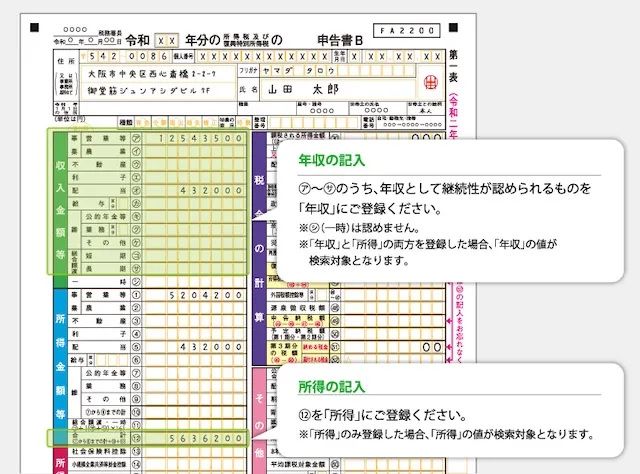This screenshot has height=474, width=640.
Task: Click the 合計 total value 5636200
Action: click(206, 438)
